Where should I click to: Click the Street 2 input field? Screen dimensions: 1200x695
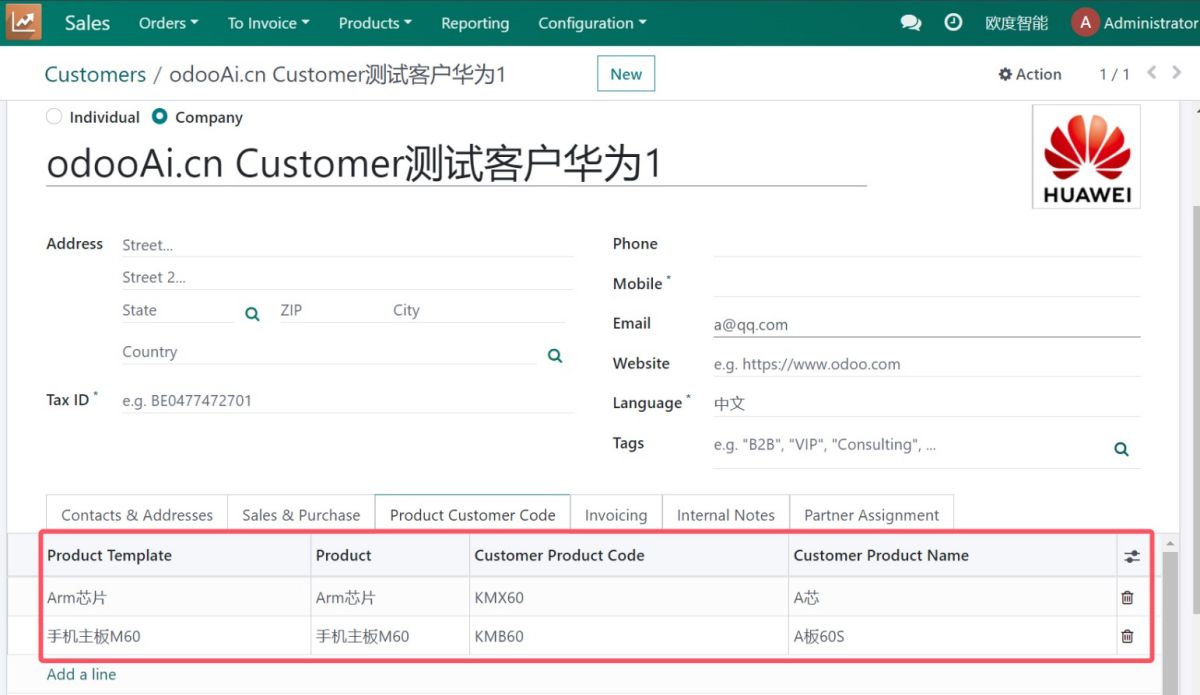(347, 277)
